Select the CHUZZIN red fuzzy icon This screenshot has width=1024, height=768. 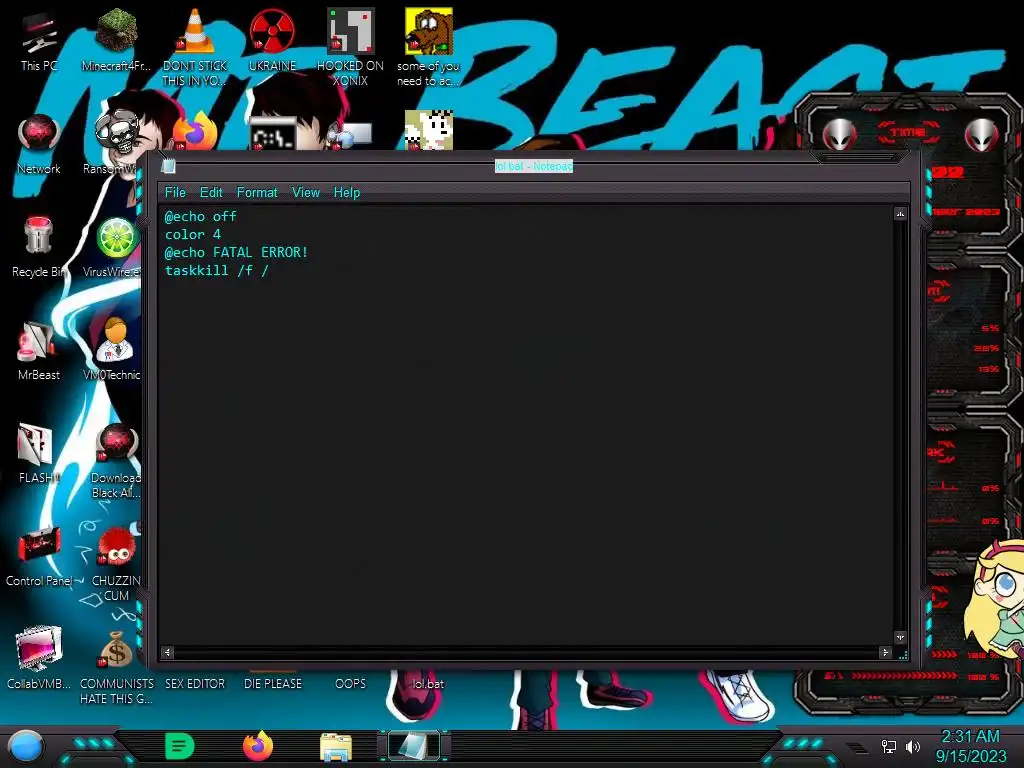pos(116,564)
